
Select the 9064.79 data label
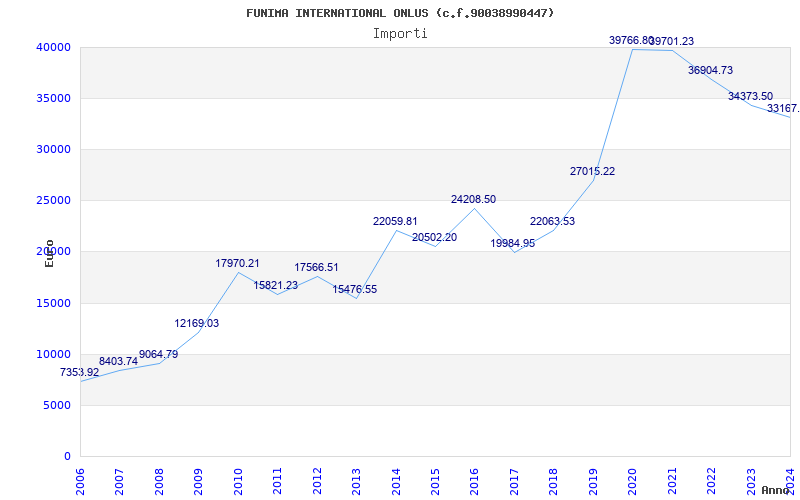pos(159,354)
